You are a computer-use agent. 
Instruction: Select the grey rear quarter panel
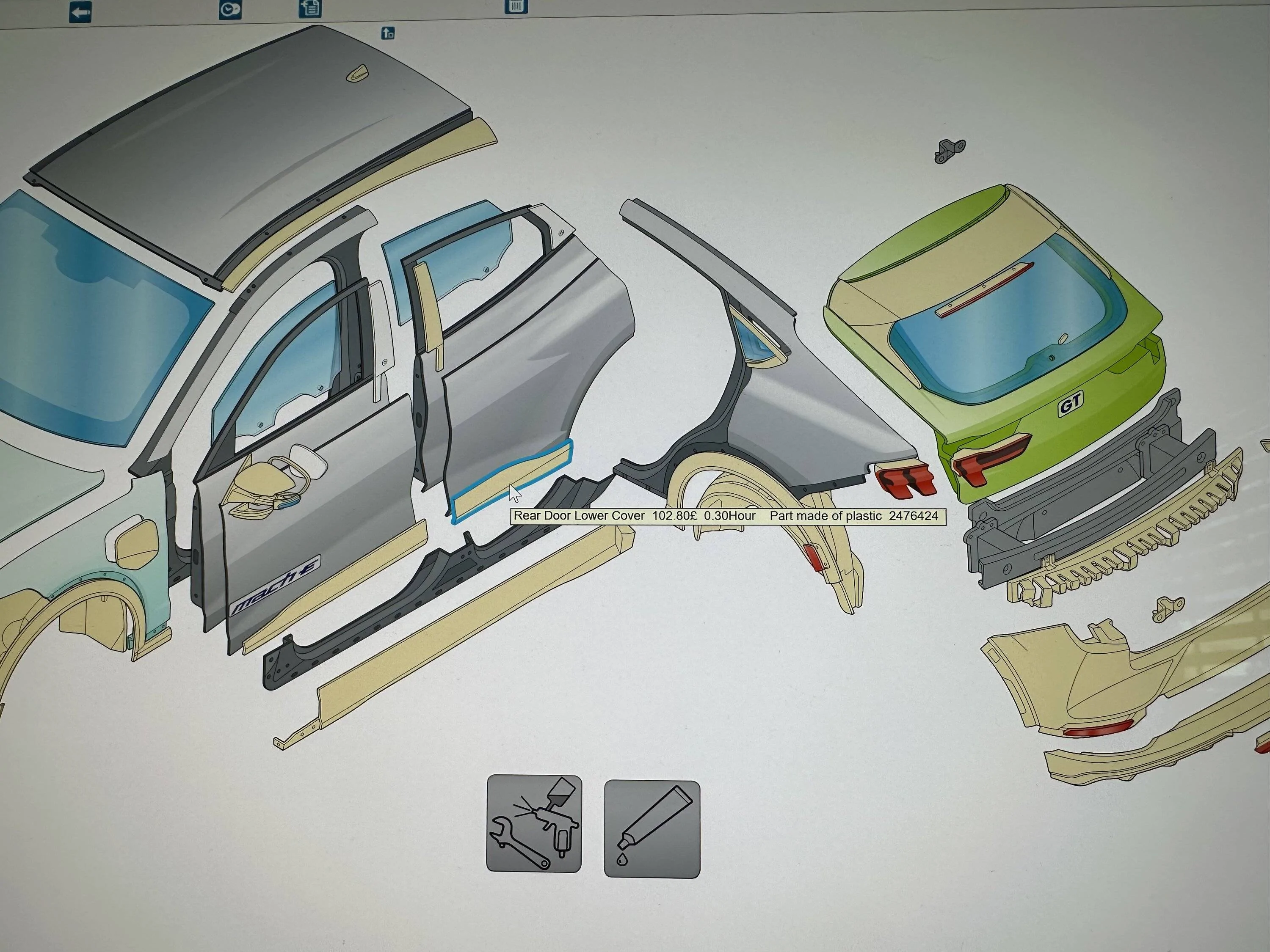point(804,413)
